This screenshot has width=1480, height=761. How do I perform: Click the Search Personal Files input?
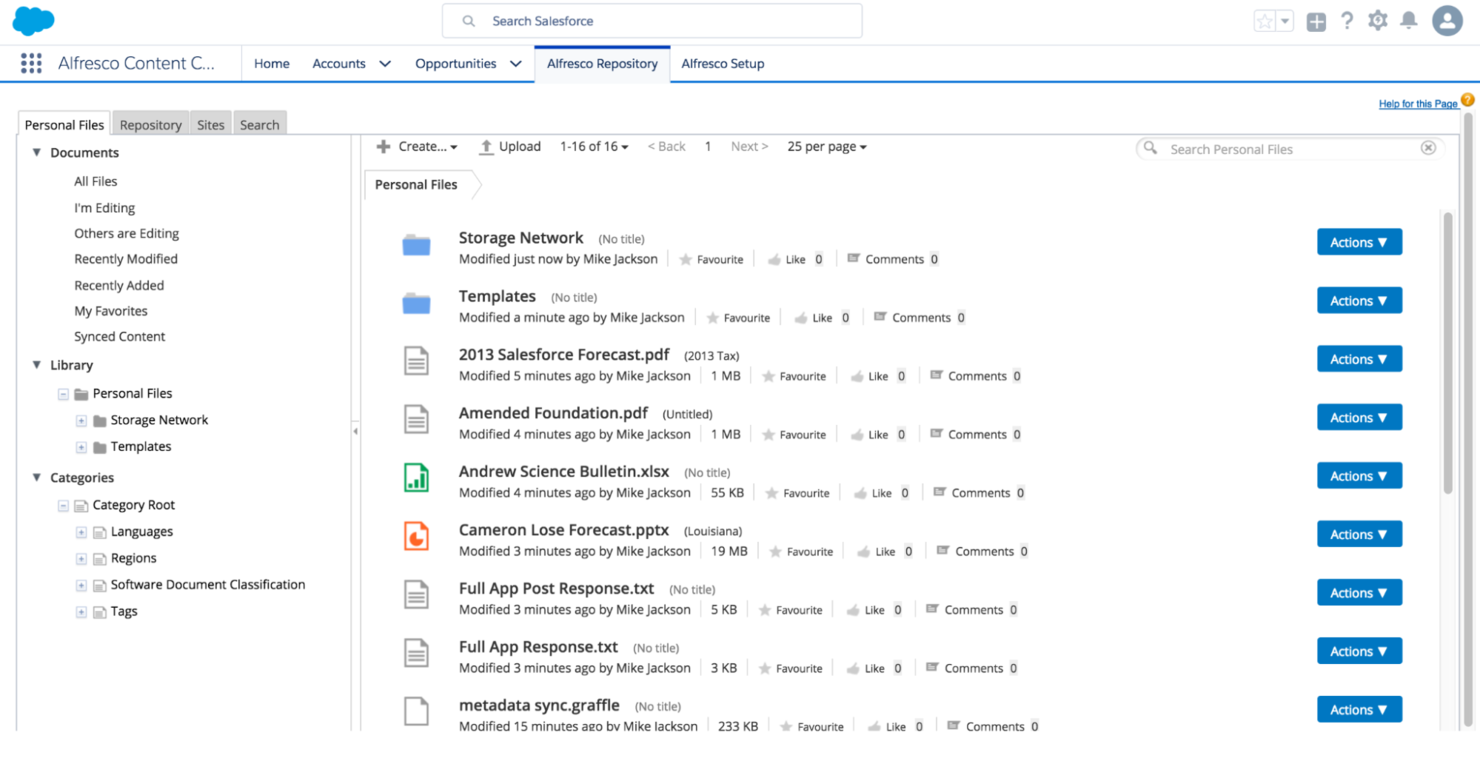point(1290,148)
